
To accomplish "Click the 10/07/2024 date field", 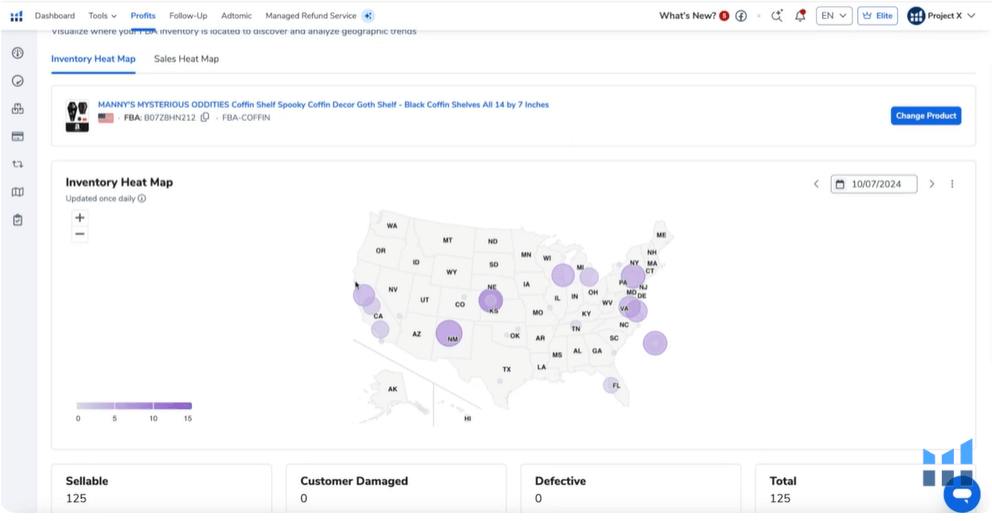I will (874, 184).
